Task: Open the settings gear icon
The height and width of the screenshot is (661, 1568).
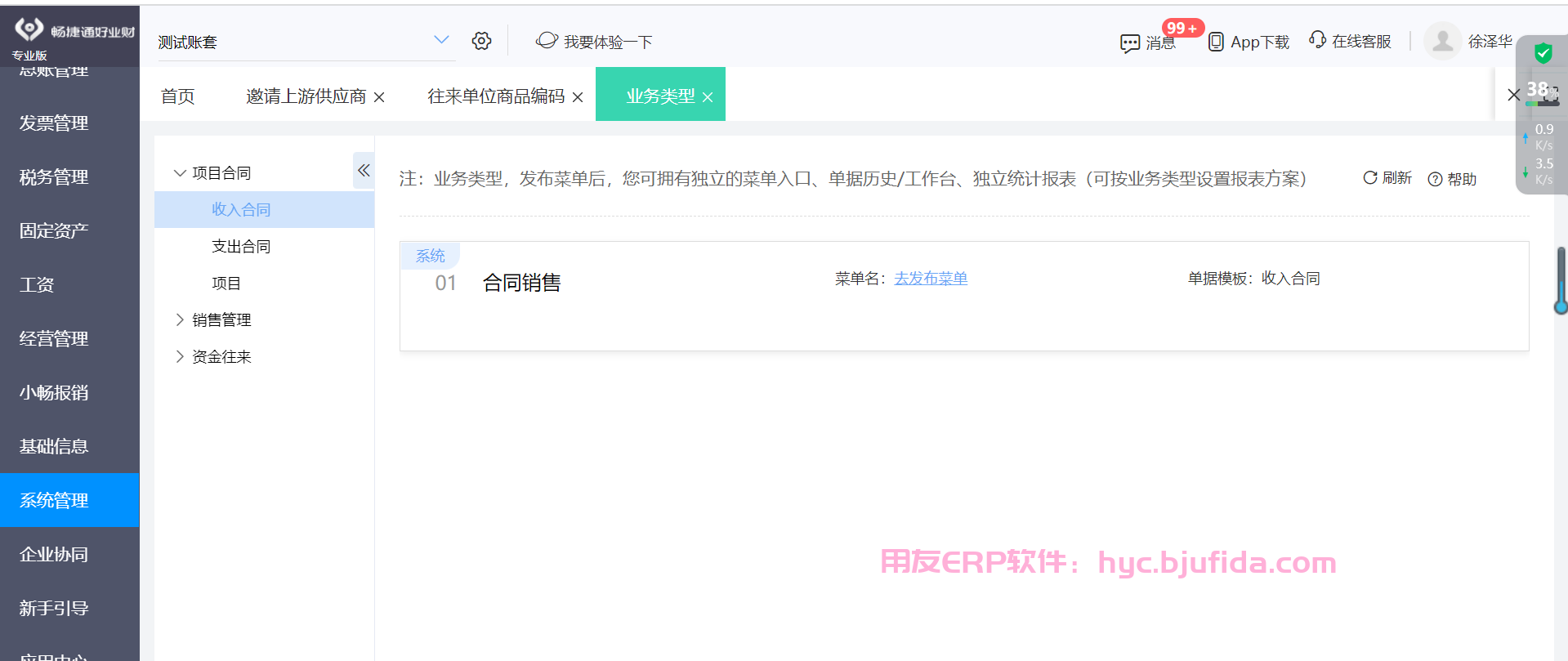Action: (x=481, y=41)
